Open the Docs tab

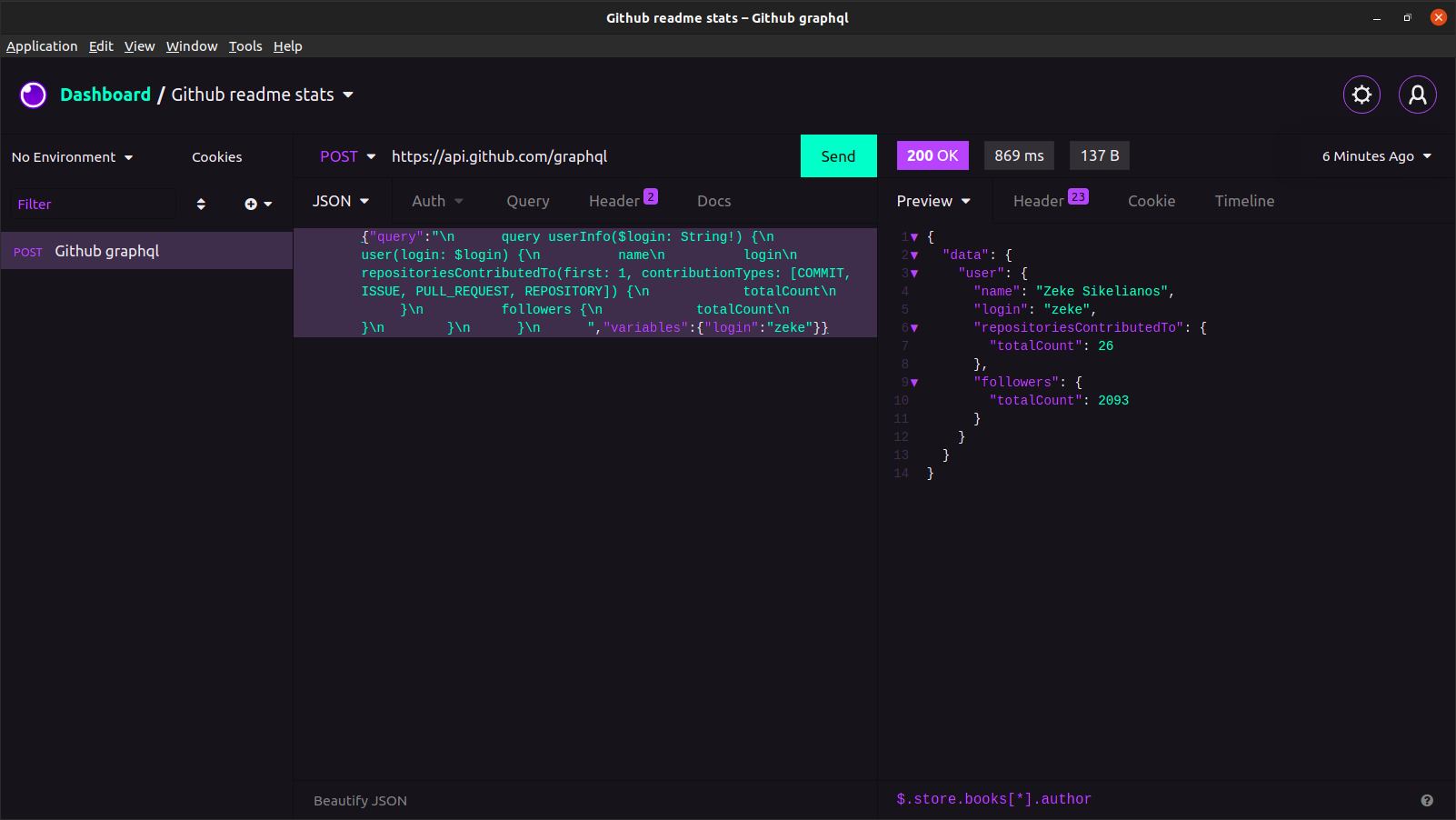[713, 200]
